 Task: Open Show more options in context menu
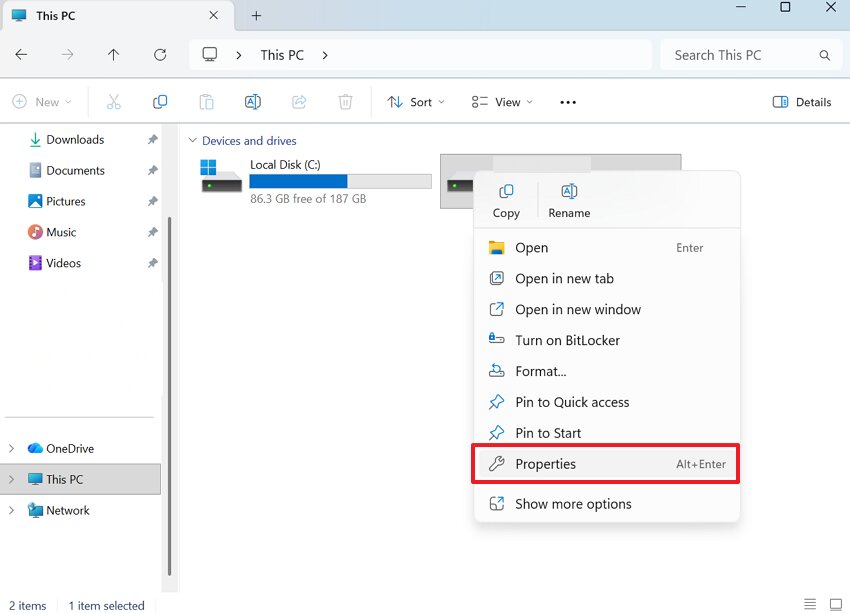[x=573, y=504]
